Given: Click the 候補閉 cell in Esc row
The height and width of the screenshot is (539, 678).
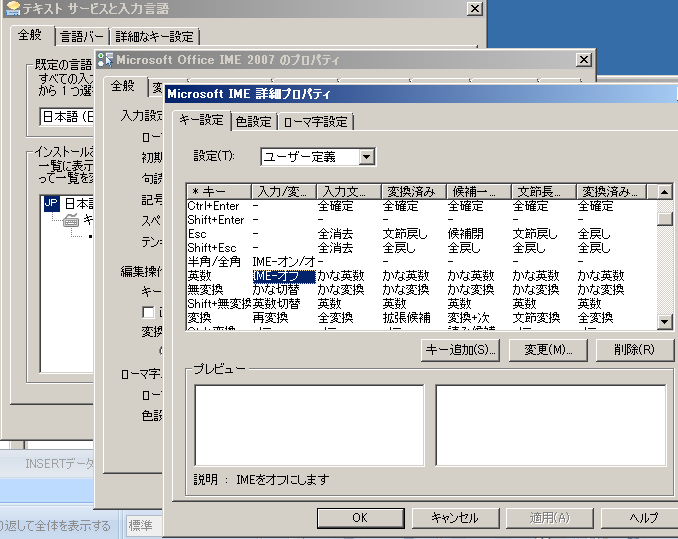Looking at the screenshot, I should [x=466, y=234].
